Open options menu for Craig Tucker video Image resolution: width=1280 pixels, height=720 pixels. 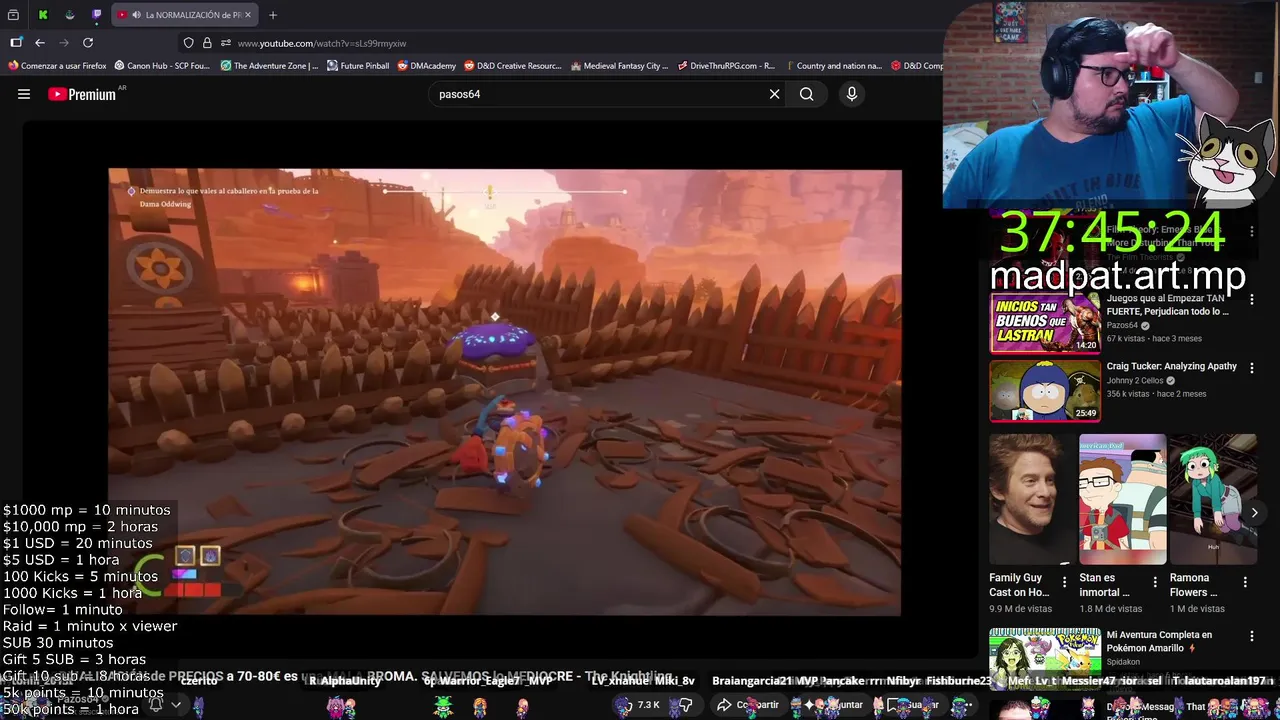(x=1251, y=368)
